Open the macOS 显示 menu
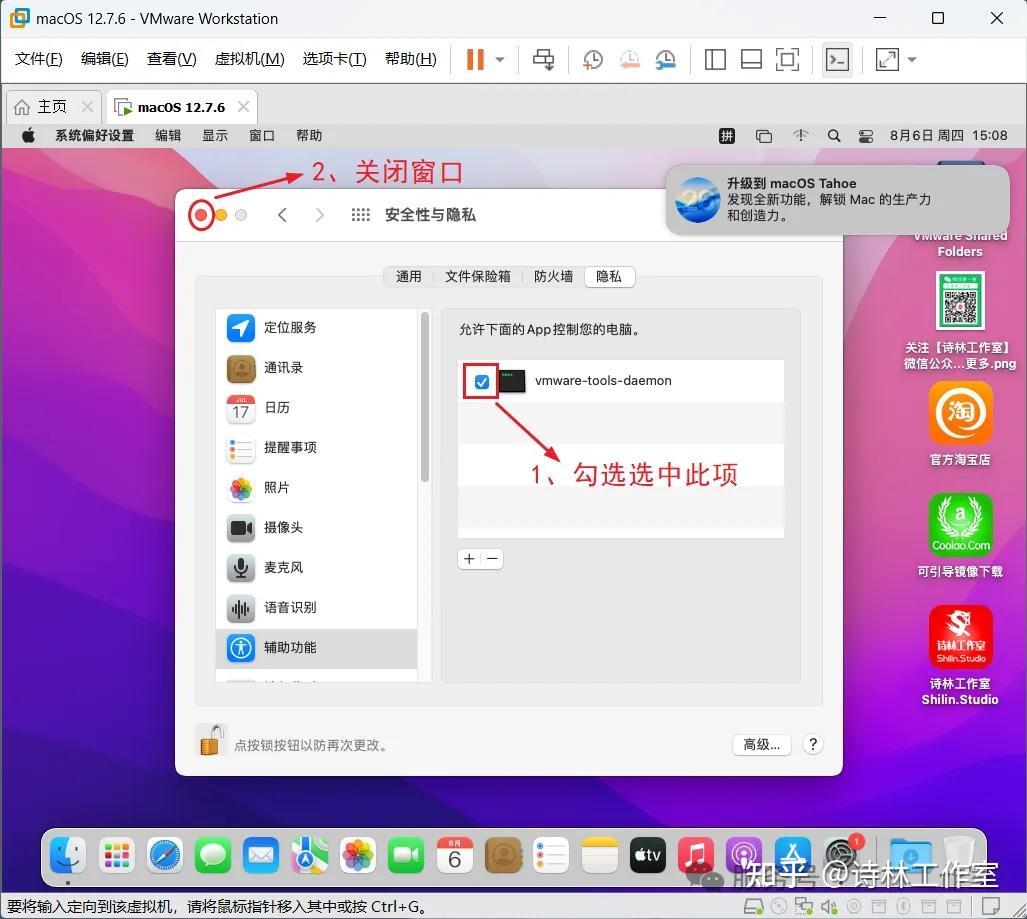This screenshot has width=1027, height=919. point(215,136)
